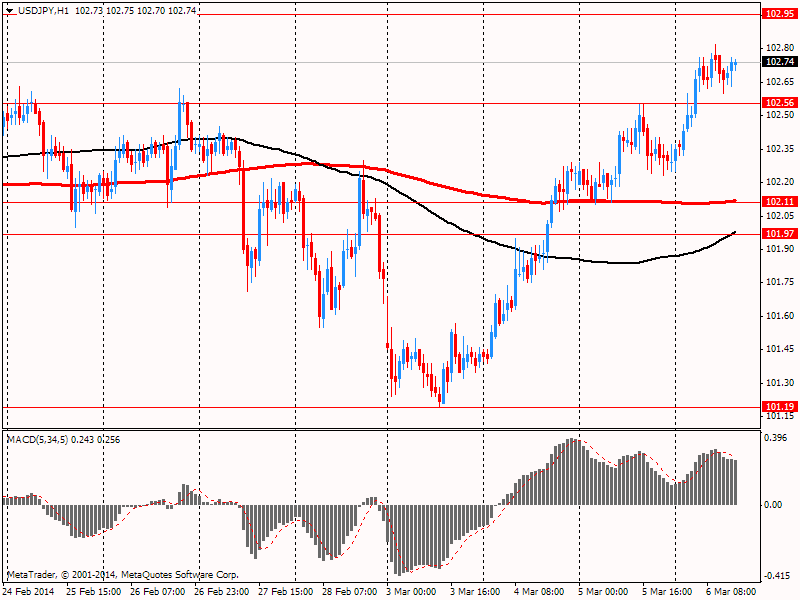Select the horizontal support line at 101.19
This screenshot has width=800, height=600.
(382, 407)
